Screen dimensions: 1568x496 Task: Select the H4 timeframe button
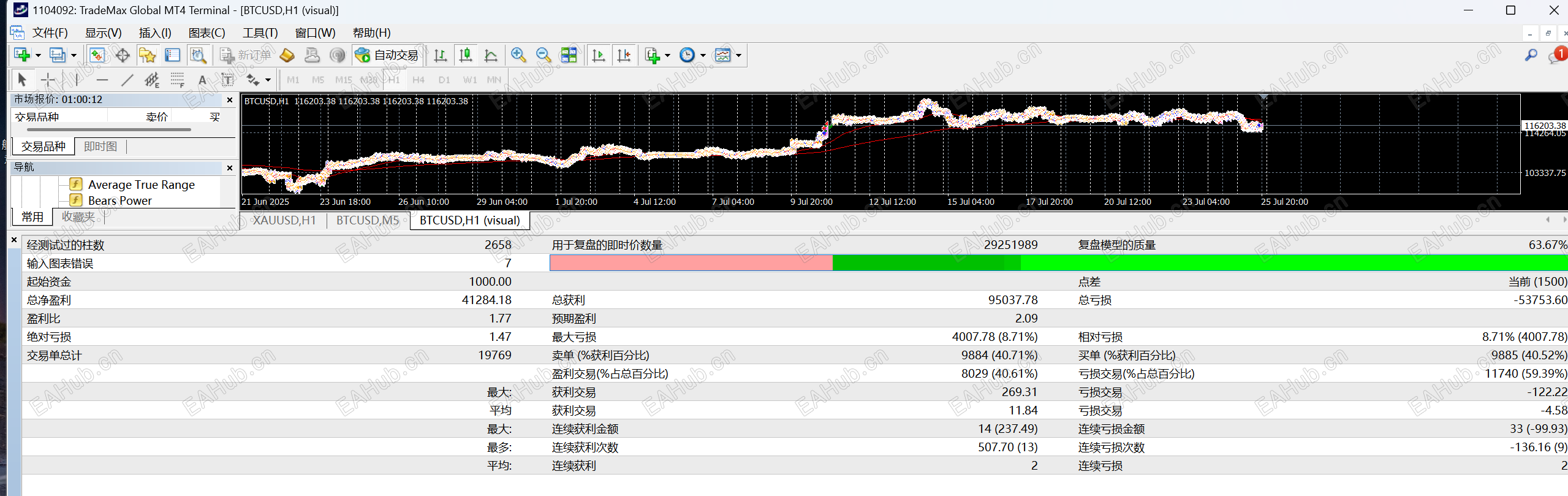pos(419,80)
